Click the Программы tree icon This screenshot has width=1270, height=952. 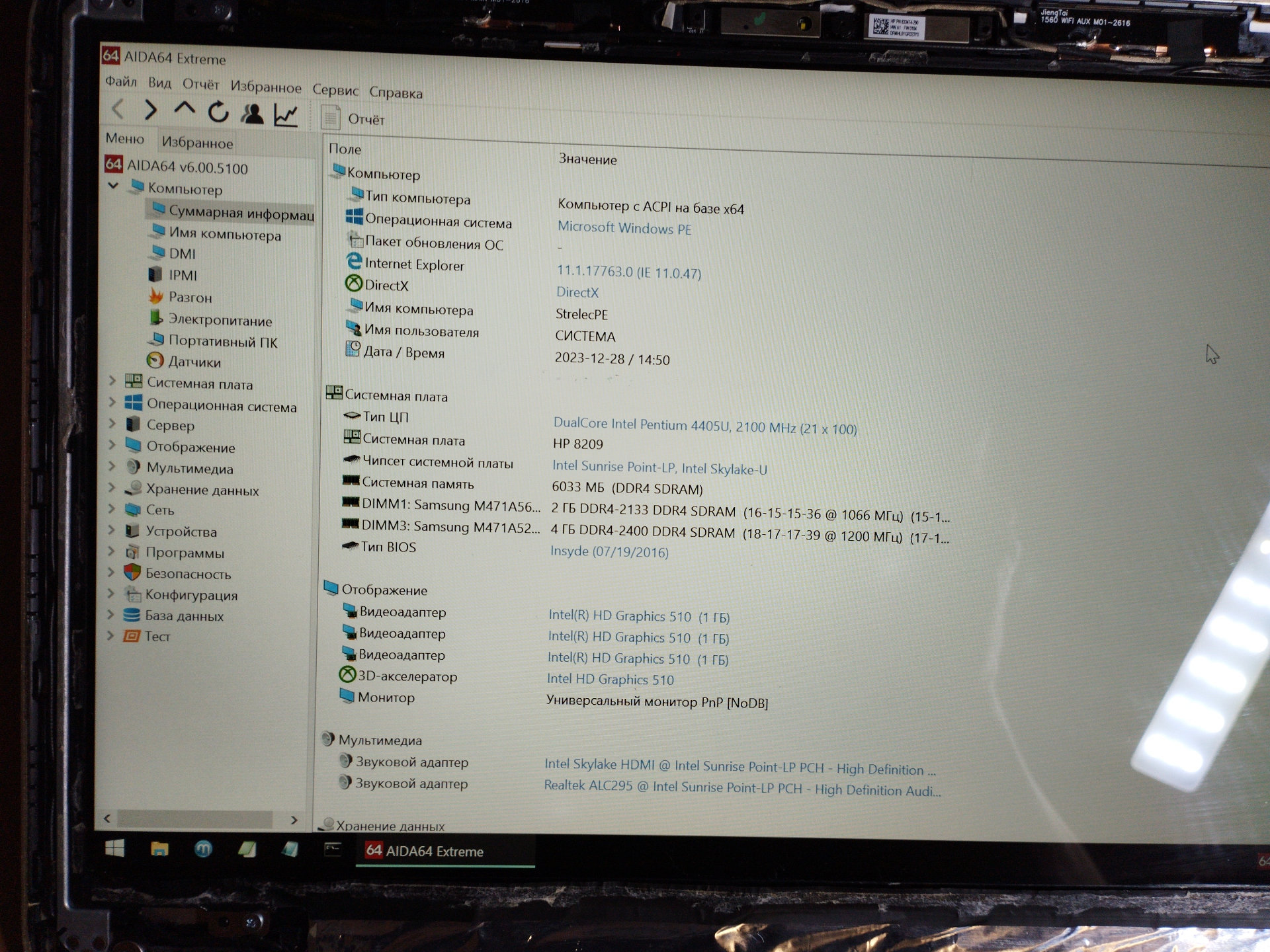(x=132, y=551)
